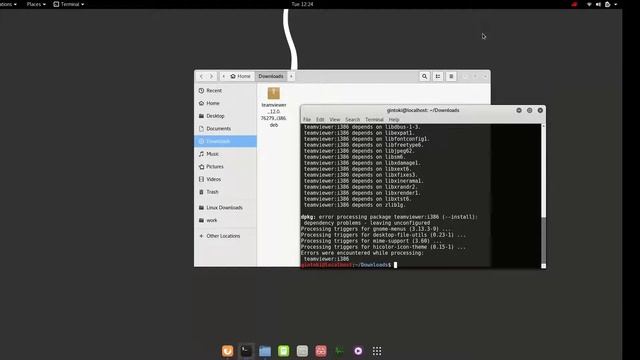The image size is (640, 360).
Task: Open Recent in the sidebar
Action: click(225, 91)
